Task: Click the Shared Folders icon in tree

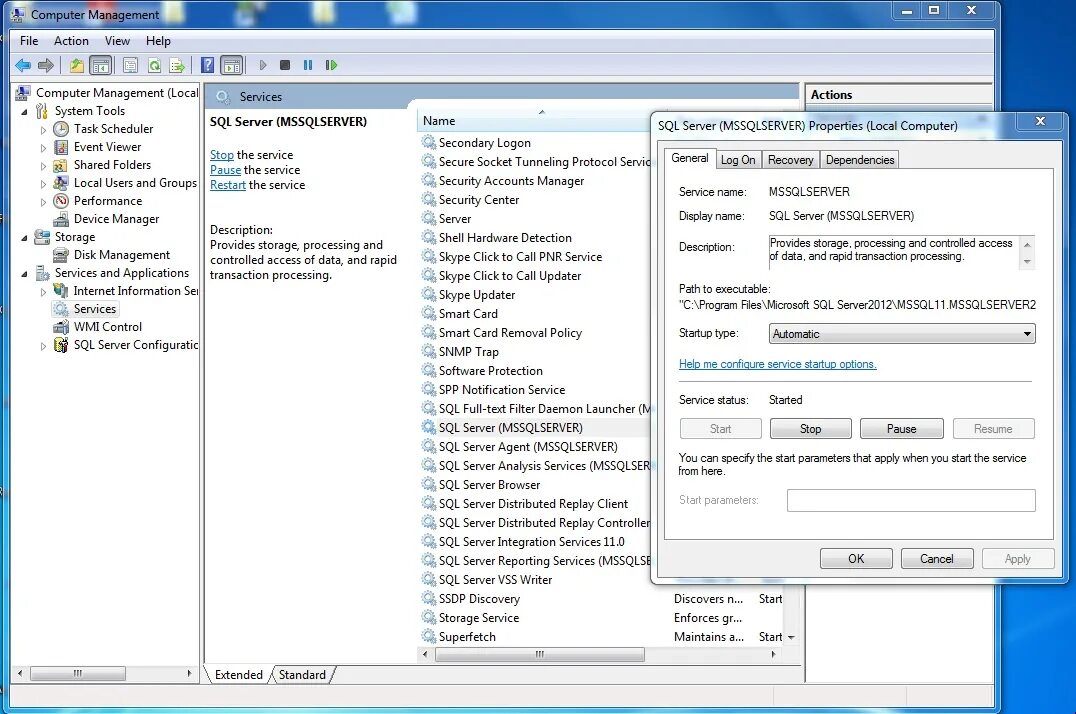Action: (61, 165)
